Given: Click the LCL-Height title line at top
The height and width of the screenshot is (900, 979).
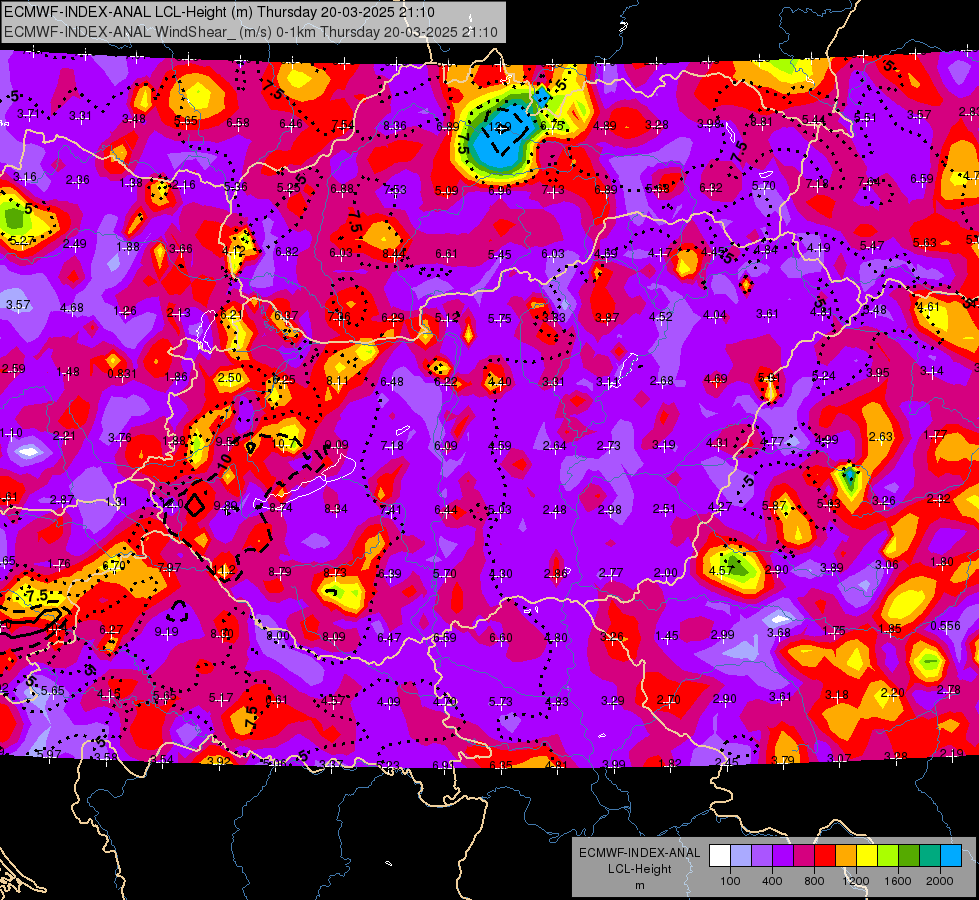Looking at the screenshot, I should tap(219, 12).
